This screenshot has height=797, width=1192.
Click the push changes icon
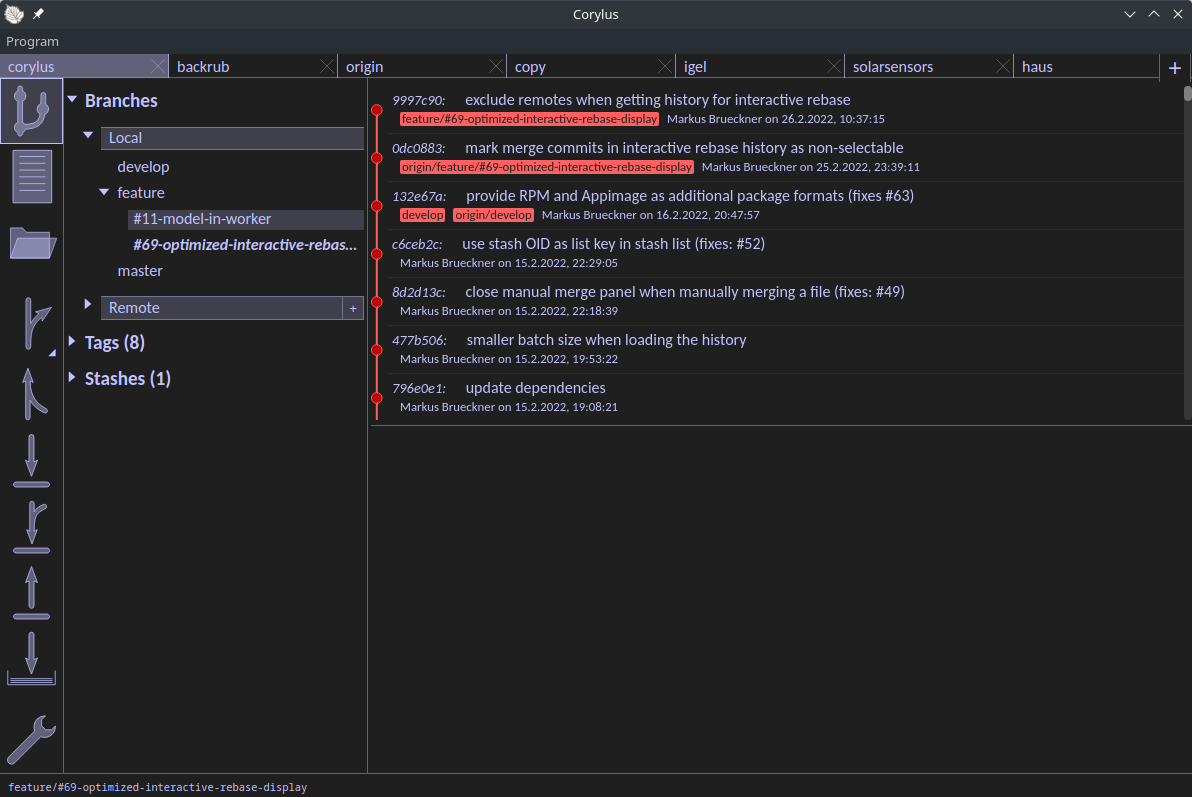(x=31, y=590)
